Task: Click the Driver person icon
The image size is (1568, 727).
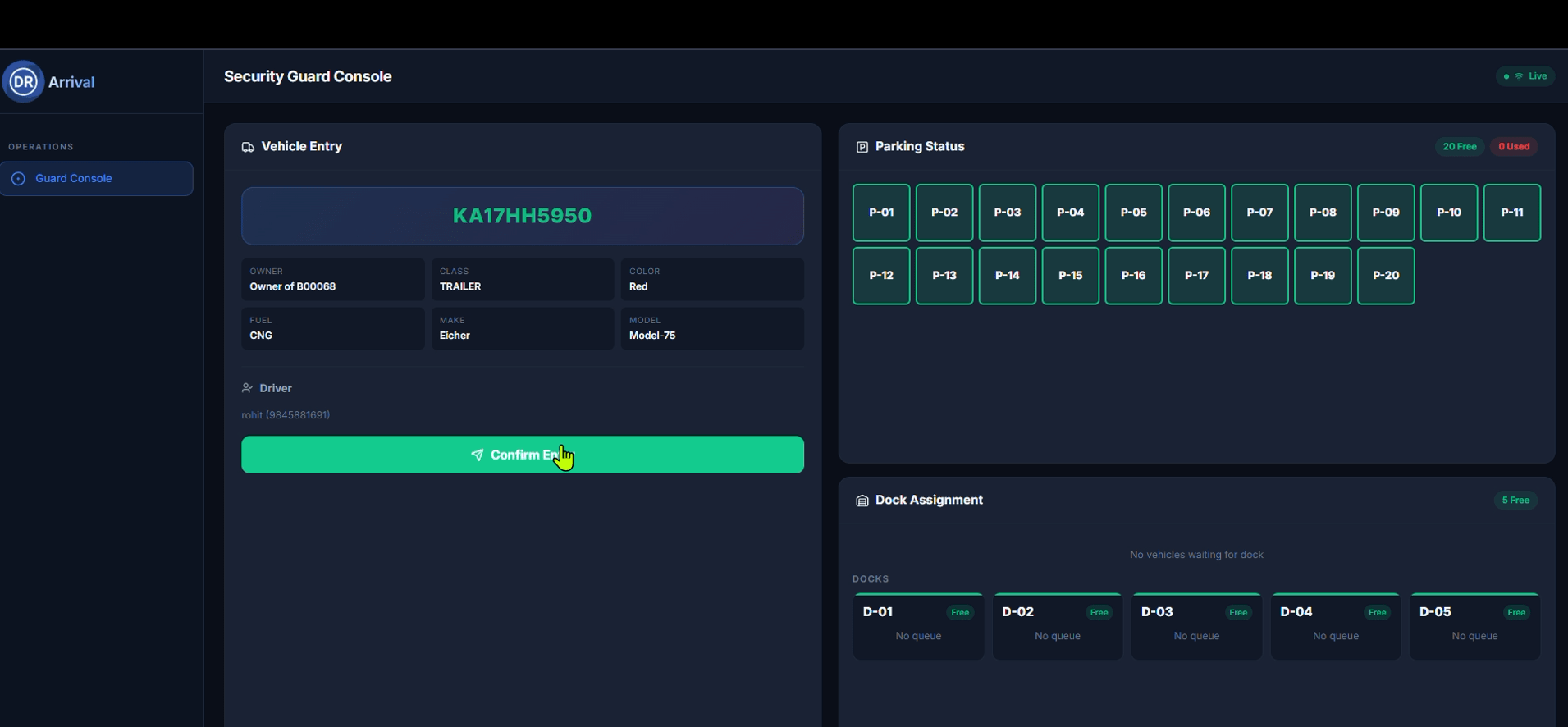Action: tap(247, 388)
